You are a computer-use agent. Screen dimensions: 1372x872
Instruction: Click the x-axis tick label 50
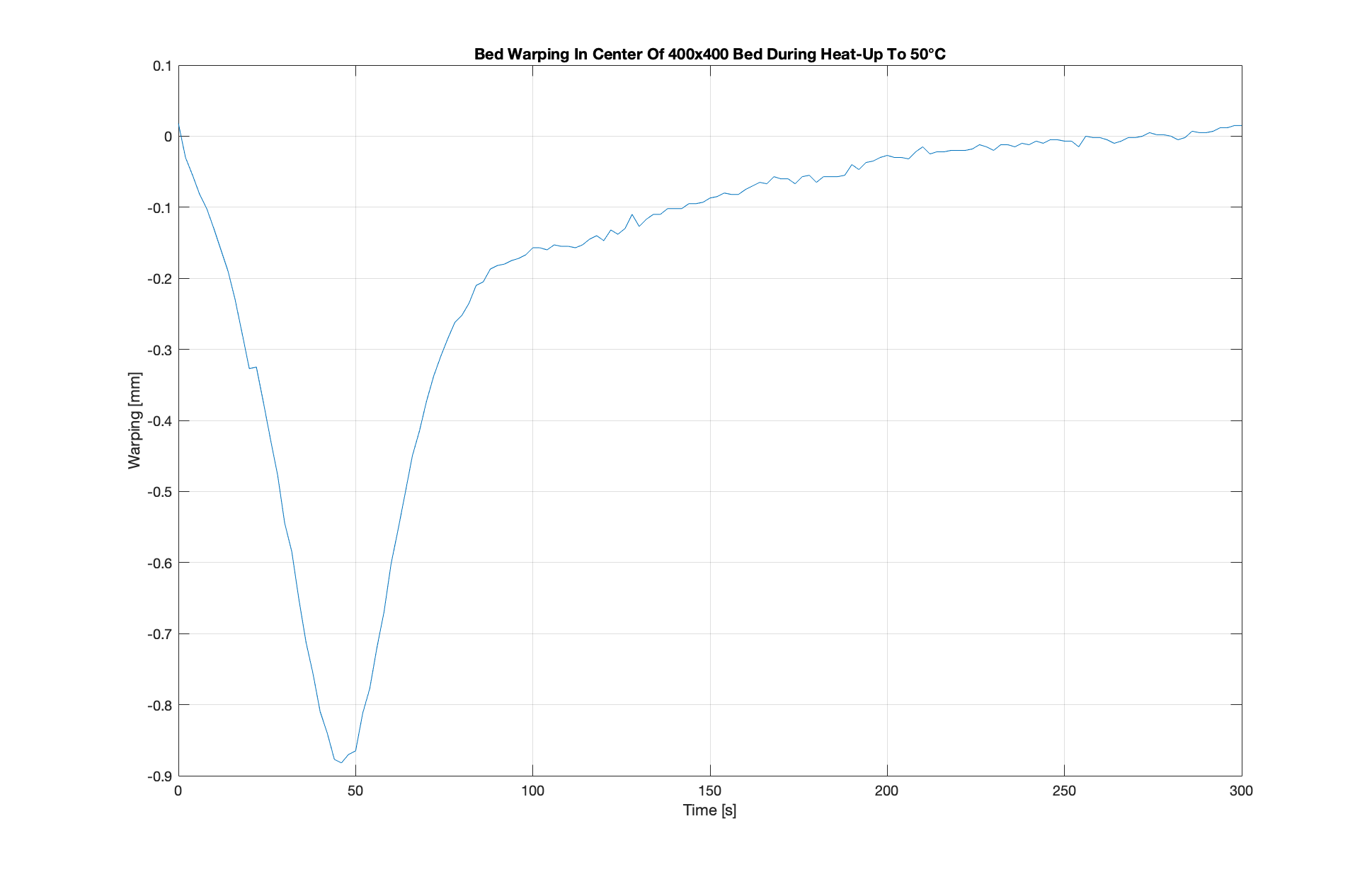[x=355, y=791]
